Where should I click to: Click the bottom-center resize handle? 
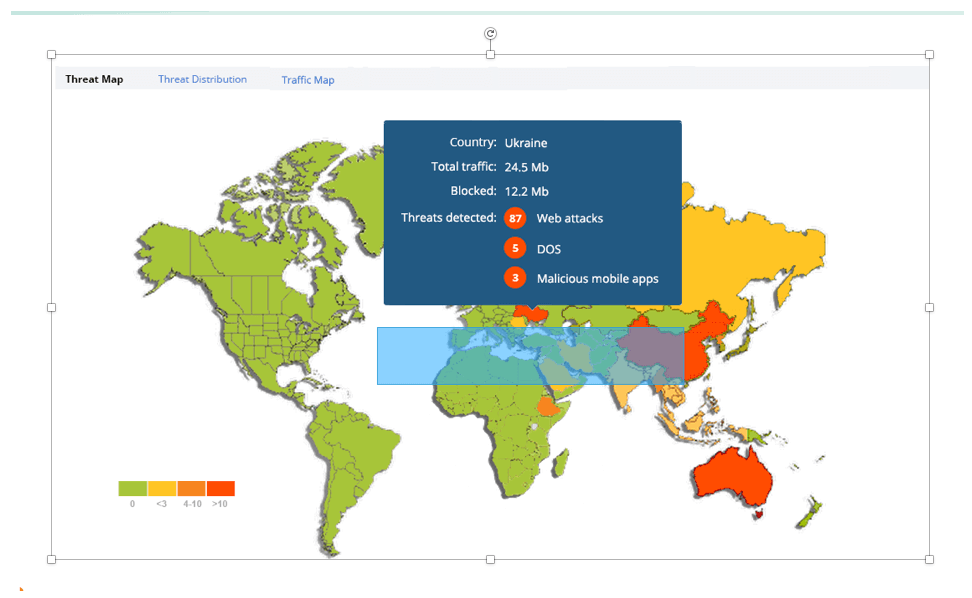(x=490, y=559)
